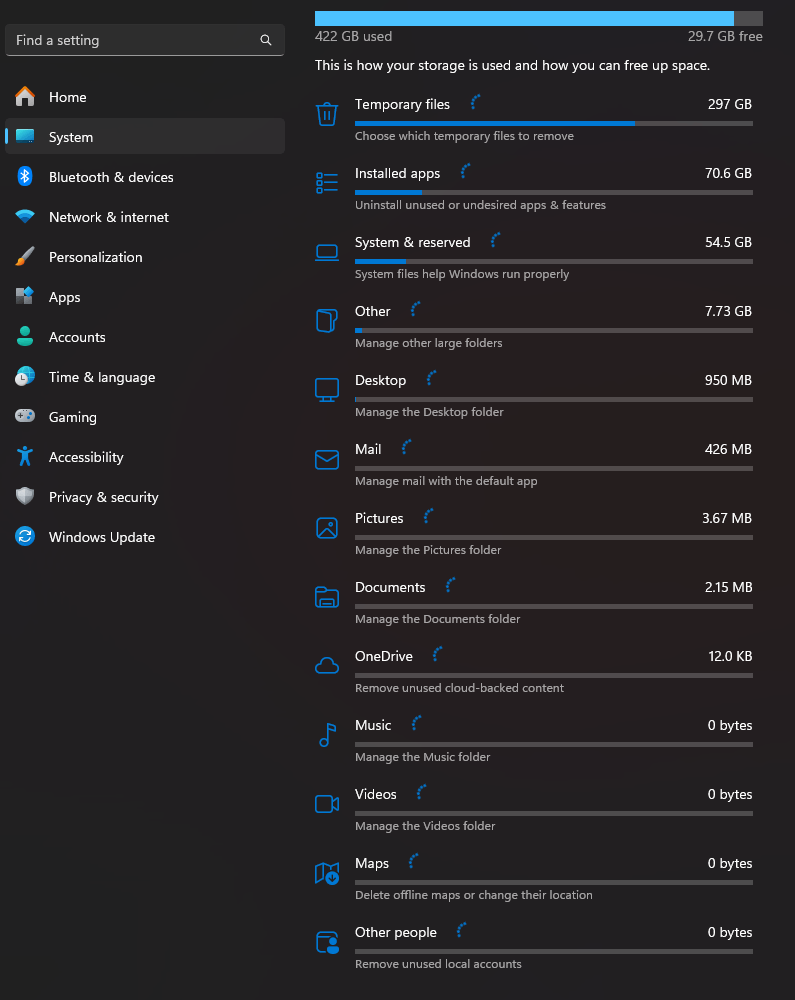
Task: Click the Find a setting search field
Action: coord(130,40)
